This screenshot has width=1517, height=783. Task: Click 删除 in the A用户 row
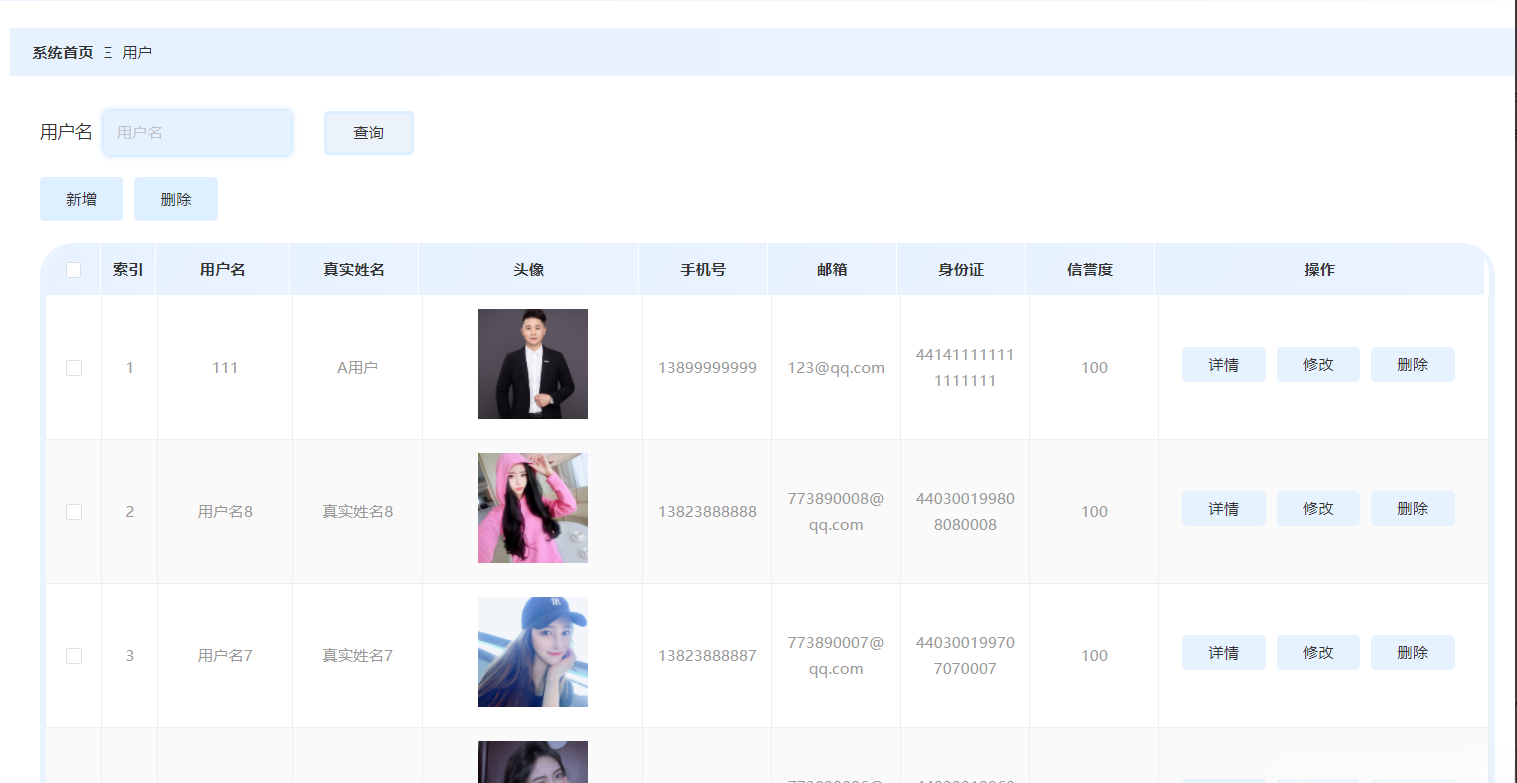click(x=1413, y=365)
